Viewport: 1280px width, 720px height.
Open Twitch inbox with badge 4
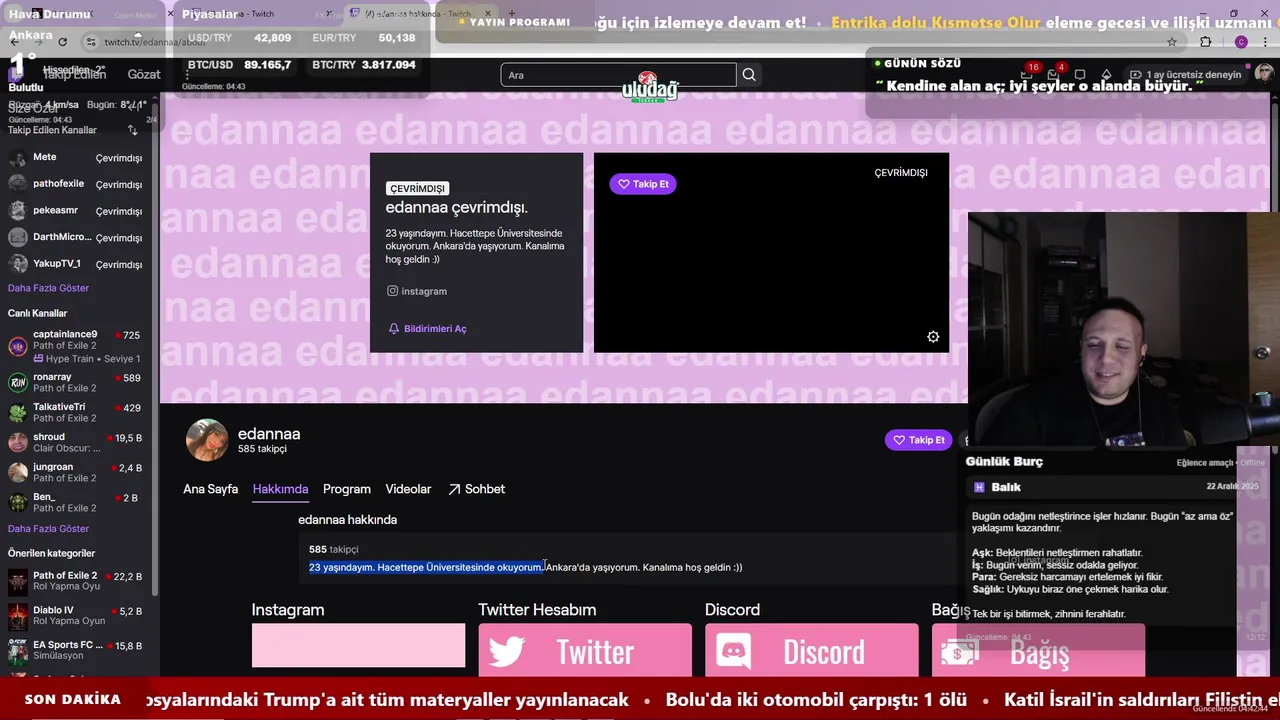pos(1054,74)
